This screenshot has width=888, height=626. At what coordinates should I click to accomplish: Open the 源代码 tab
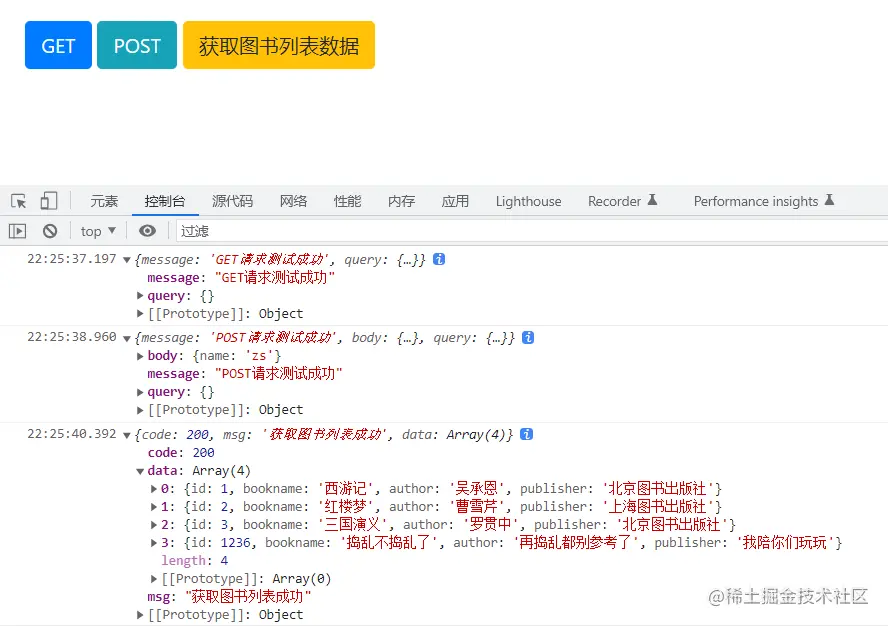click(x=232, y=201)
